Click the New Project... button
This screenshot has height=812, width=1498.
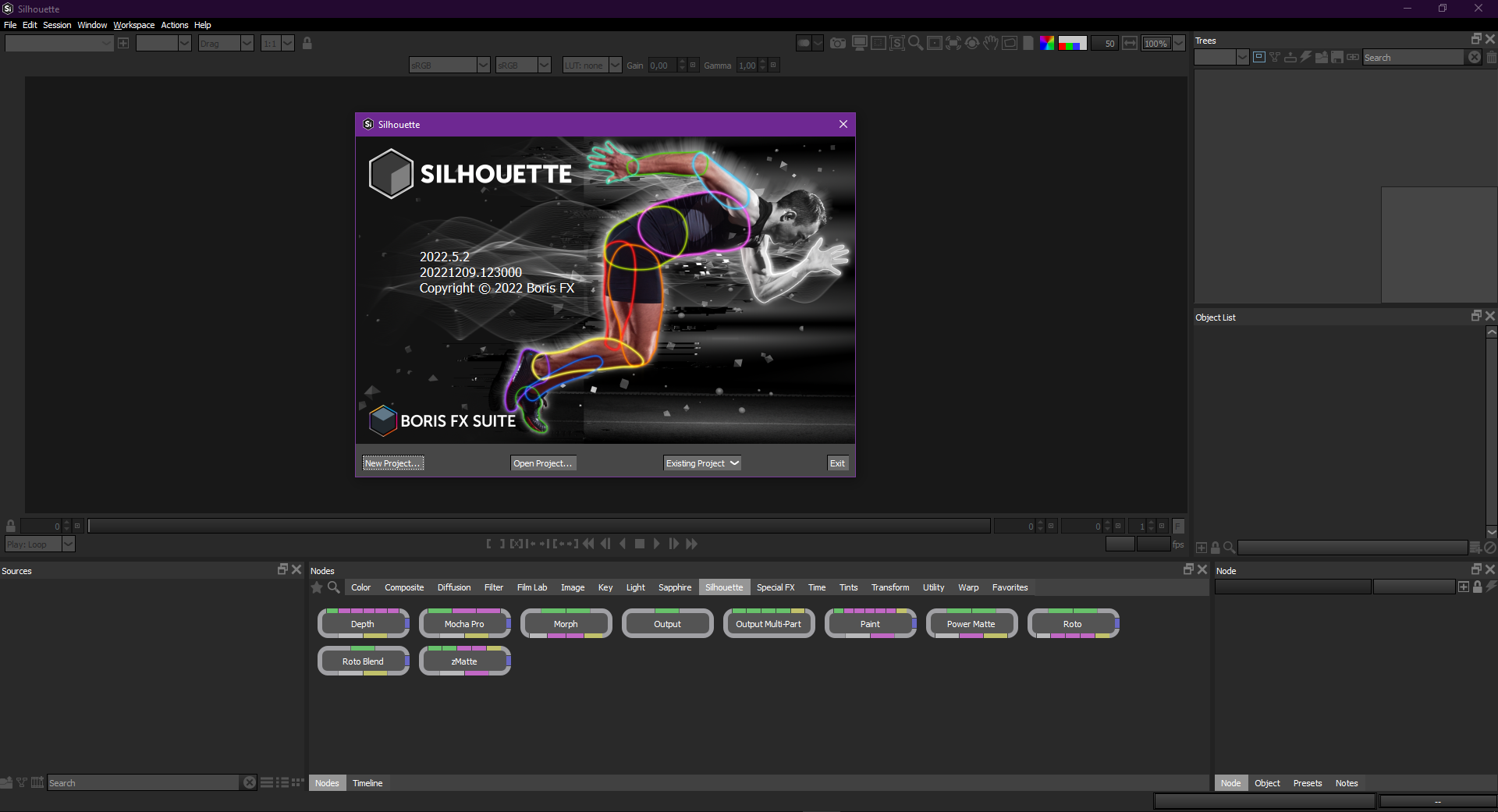point(393,463)
